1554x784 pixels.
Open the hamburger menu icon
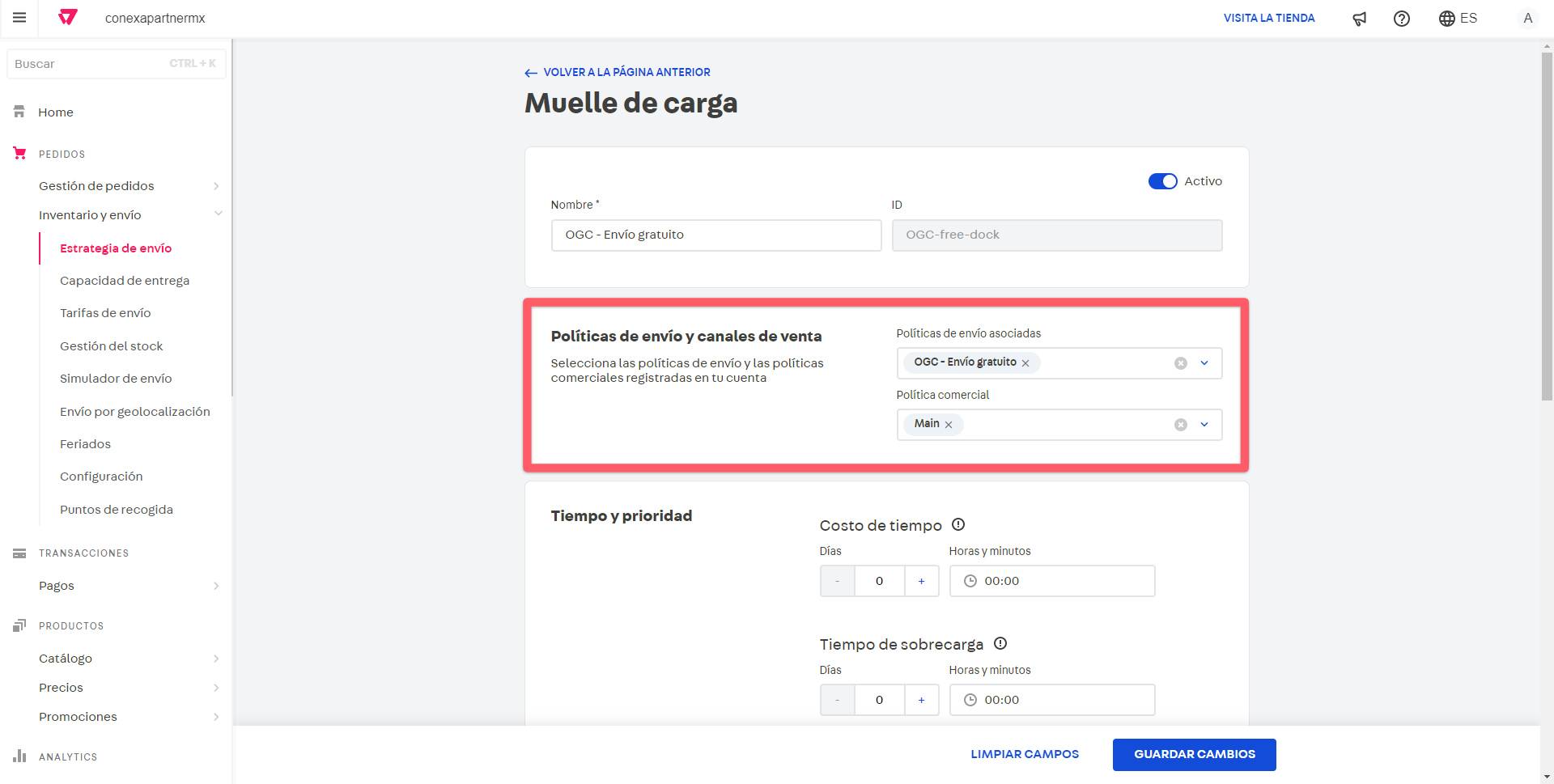19,18
